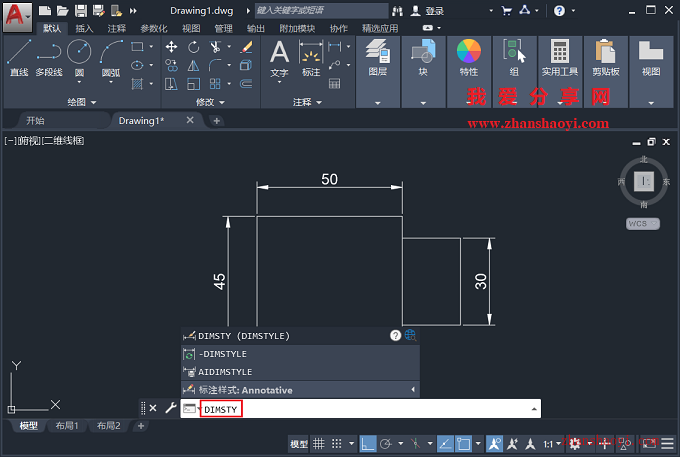The image size is (680, 457).
Task: Select the Rotate tool icon
Action: pos(193,47)
